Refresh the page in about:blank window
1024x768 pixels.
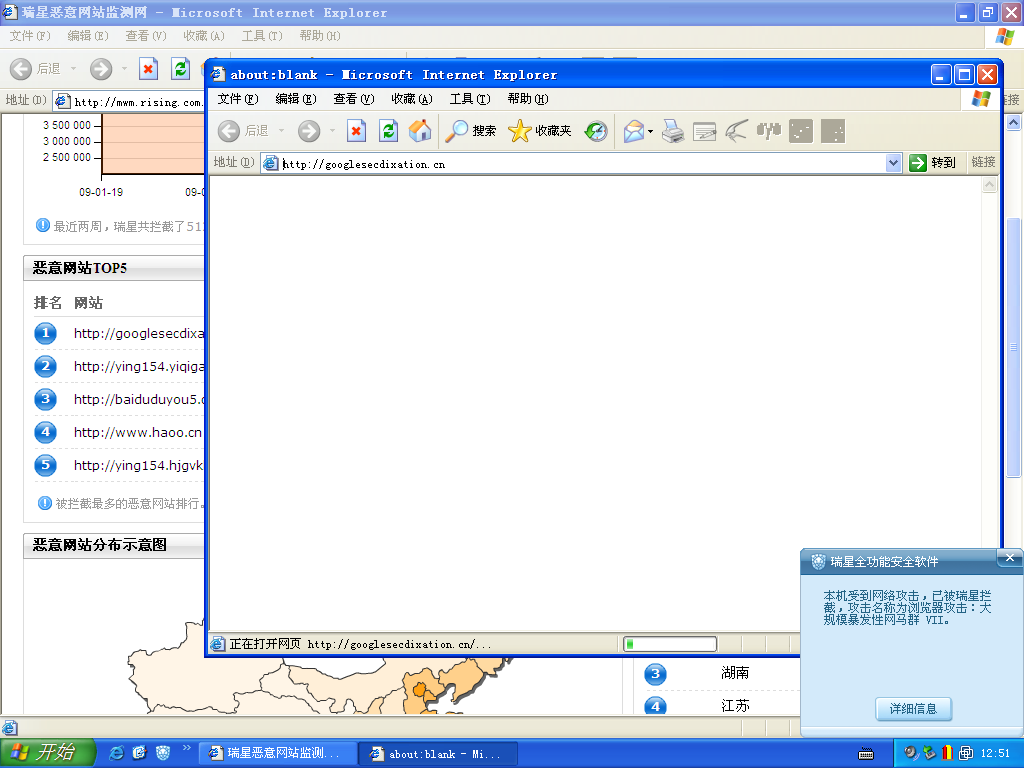pyautogui.click(x=389, y=131)
